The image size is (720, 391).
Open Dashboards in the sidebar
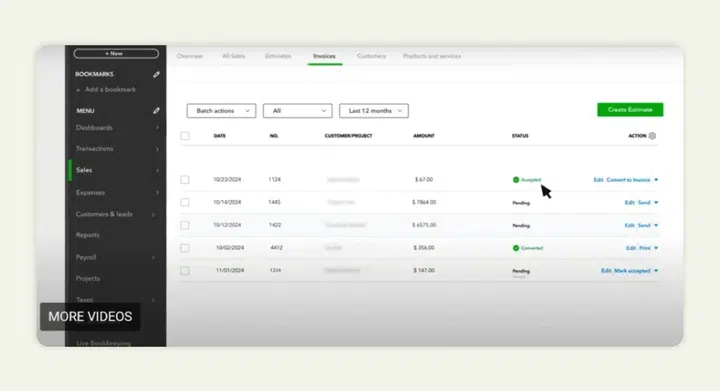click(x=94, y=128)
